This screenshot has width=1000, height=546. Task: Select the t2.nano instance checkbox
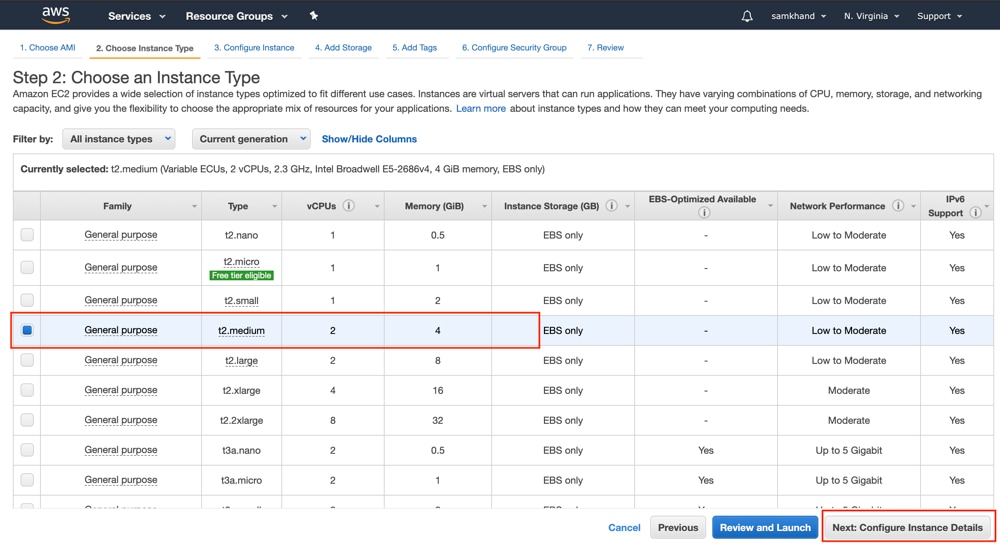[27, 235]
